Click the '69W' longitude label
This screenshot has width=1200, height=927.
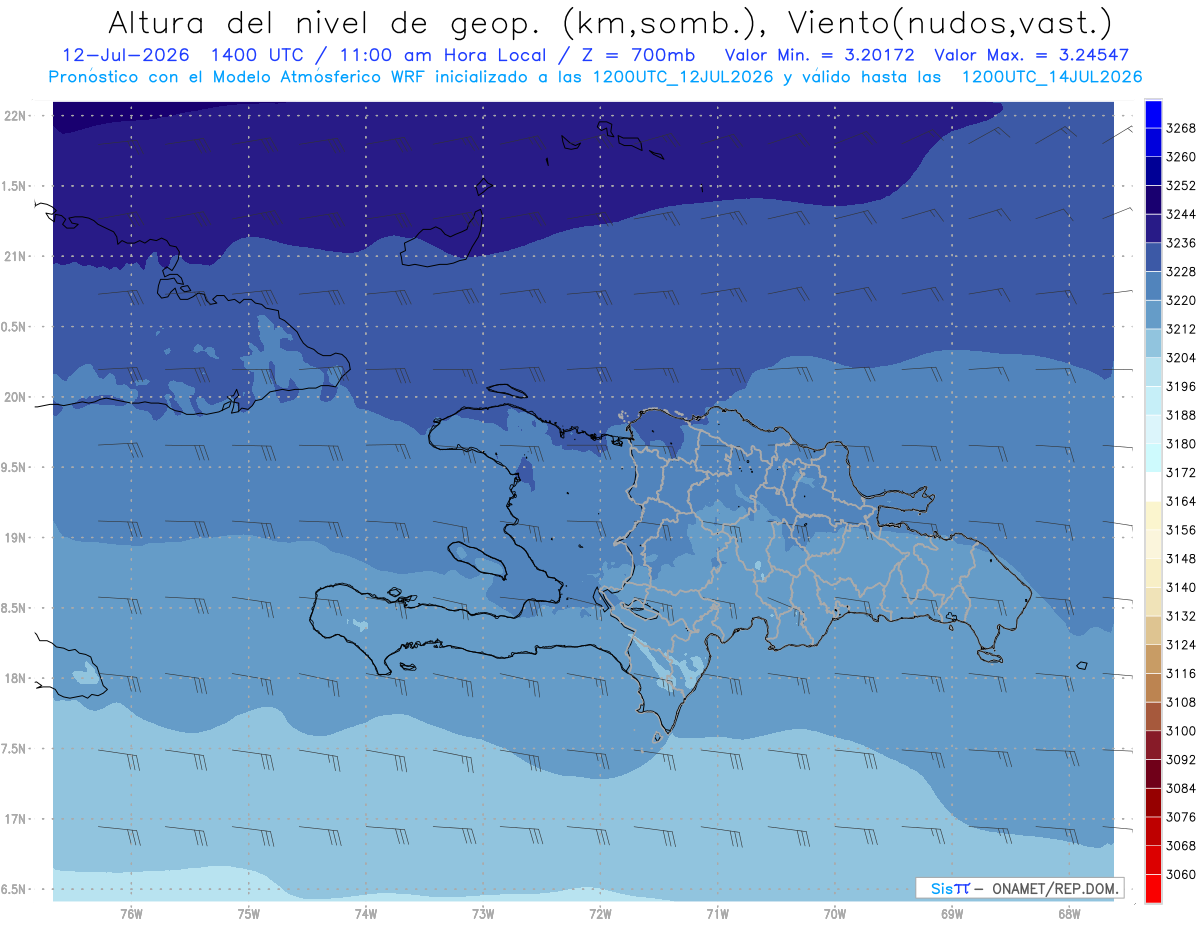[952, 914]
